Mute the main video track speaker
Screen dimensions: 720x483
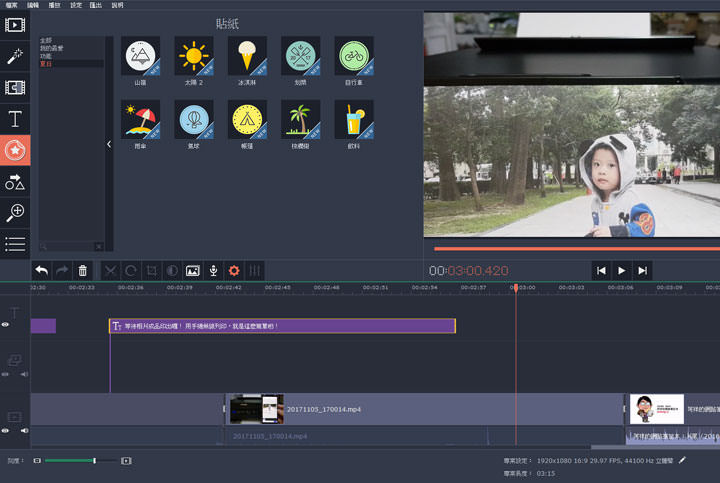[24, 431]
